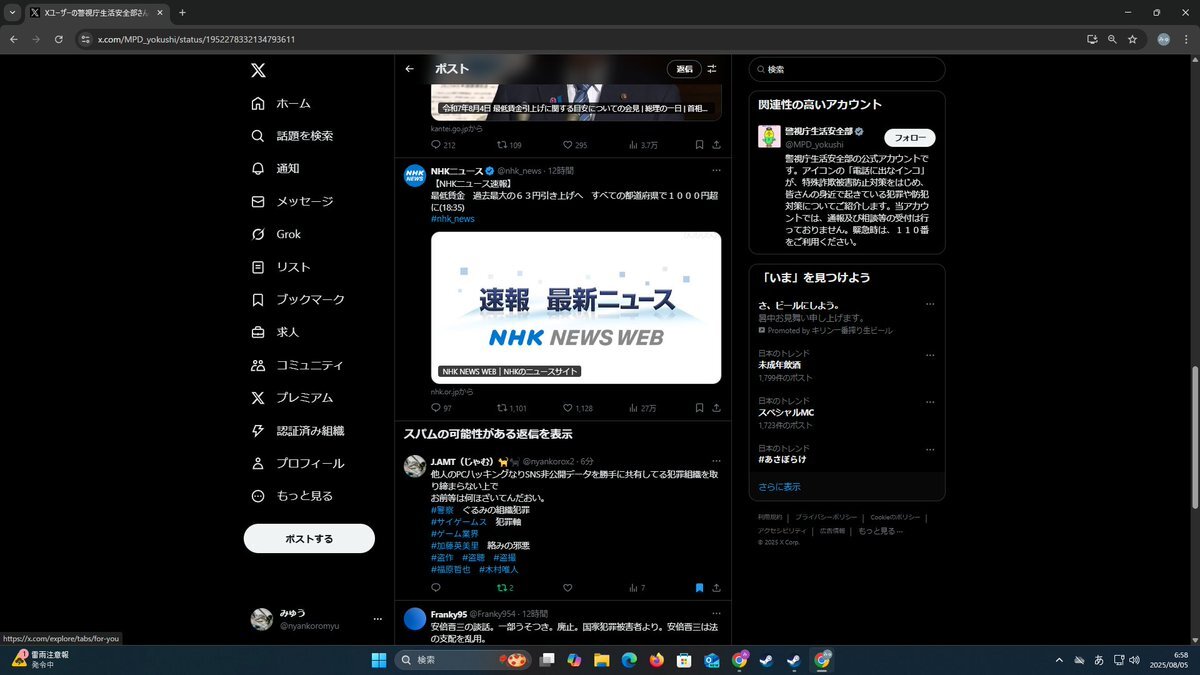Viewport: 1200px width, 675px height.
Task: Remove bookmark on J.AMT post
Action: coord(699,588)
